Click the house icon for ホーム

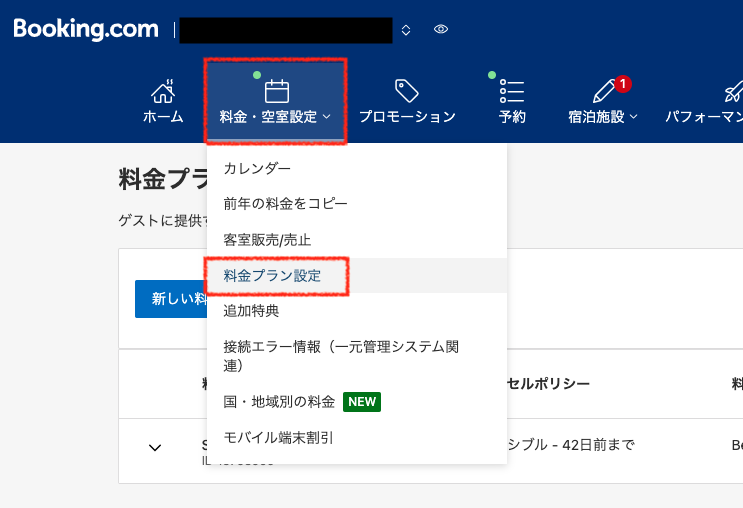click(163, 92)
